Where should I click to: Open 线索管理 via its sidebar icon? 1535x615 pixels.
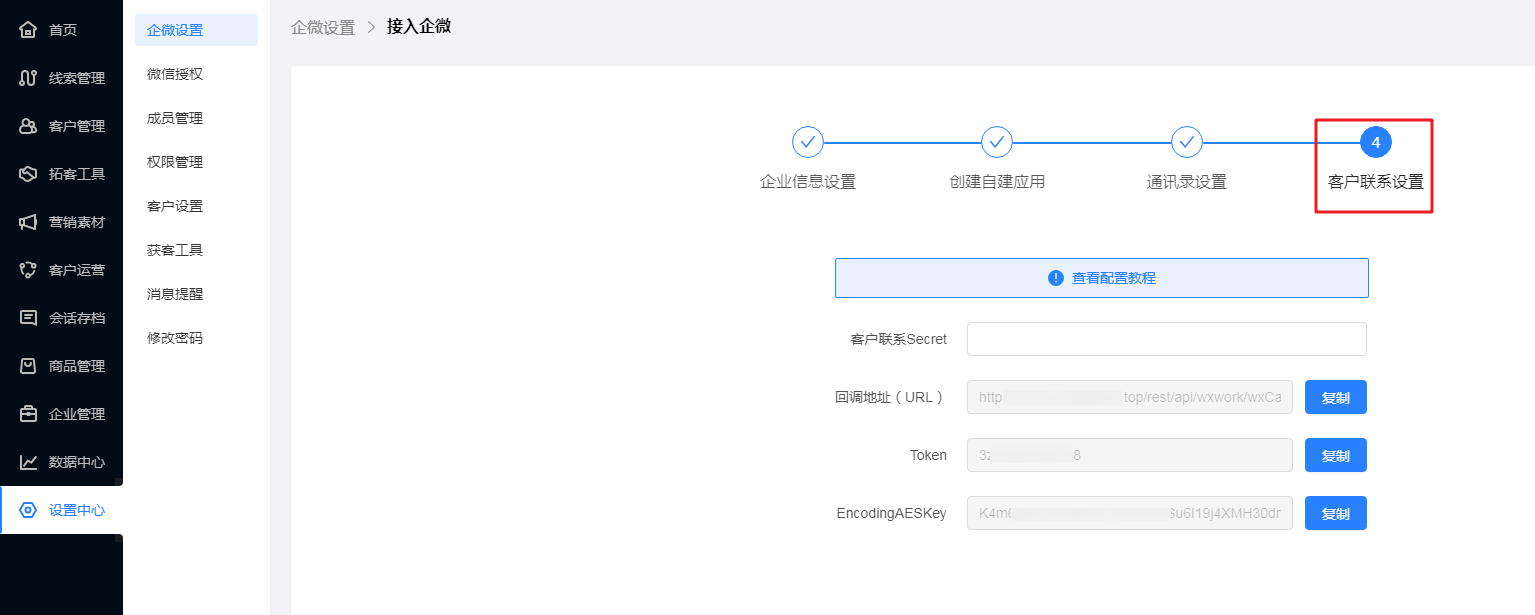pyautogui.click(x=29, y=78)
